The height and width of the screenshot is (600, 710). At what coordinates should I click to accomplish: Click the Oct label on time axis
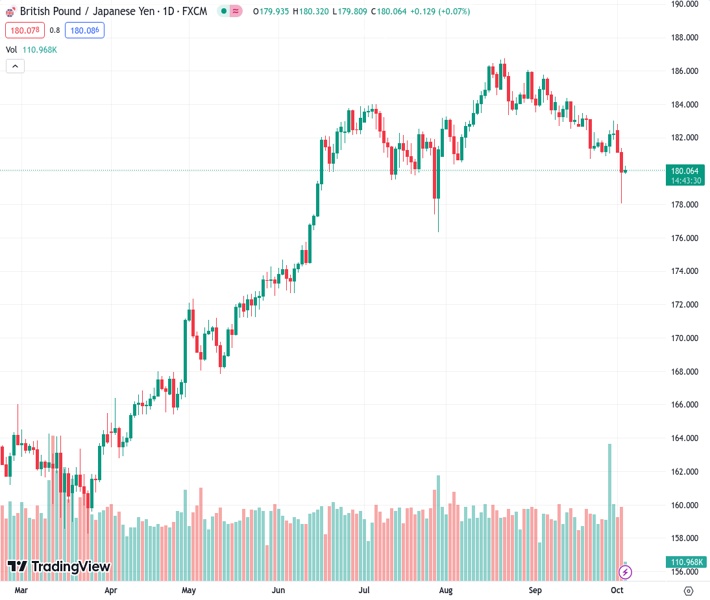tap(618, 591)
